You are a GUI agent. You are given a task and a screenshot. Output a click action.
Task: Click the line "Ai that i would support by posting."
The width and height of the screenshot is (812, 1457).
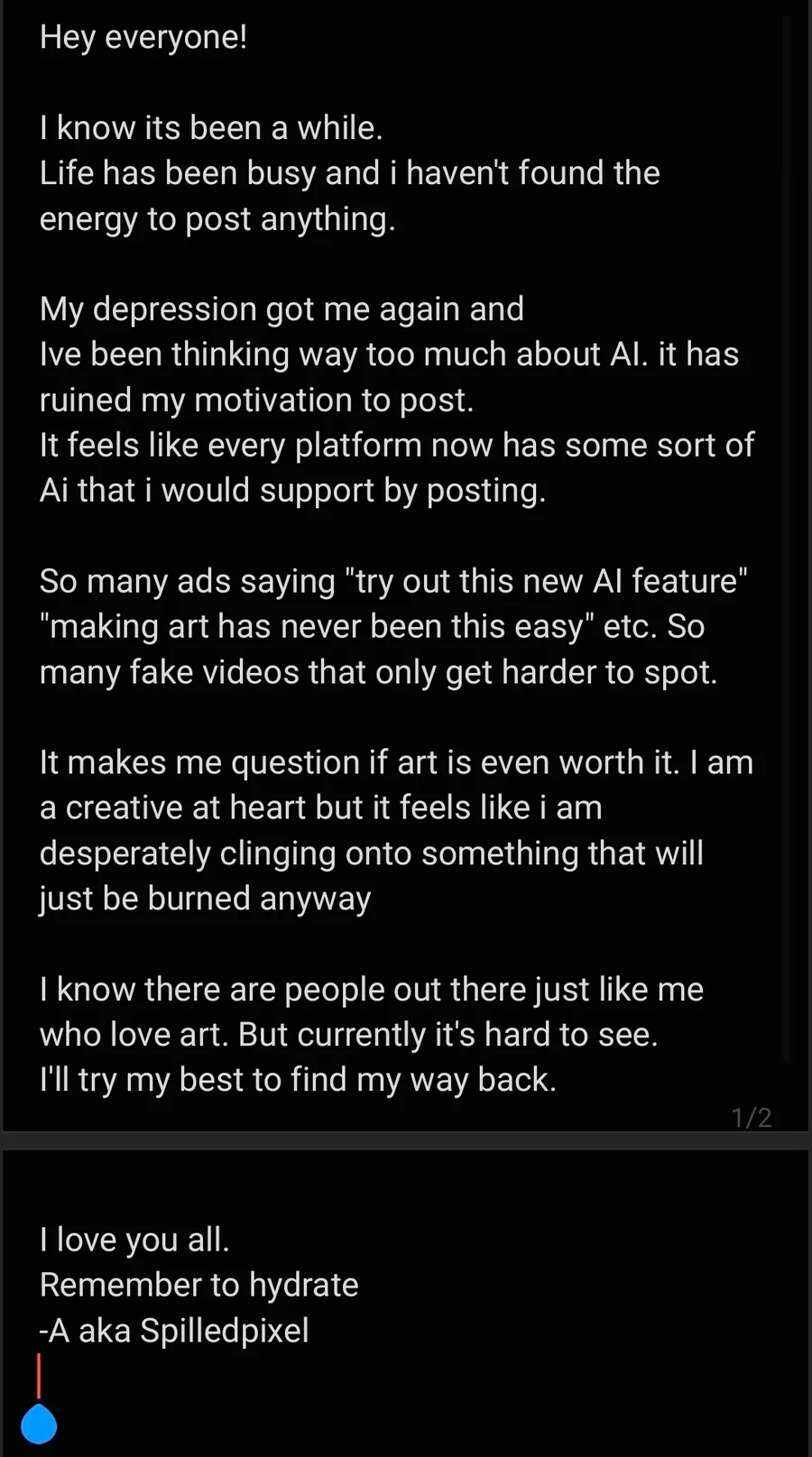[292, 491]
